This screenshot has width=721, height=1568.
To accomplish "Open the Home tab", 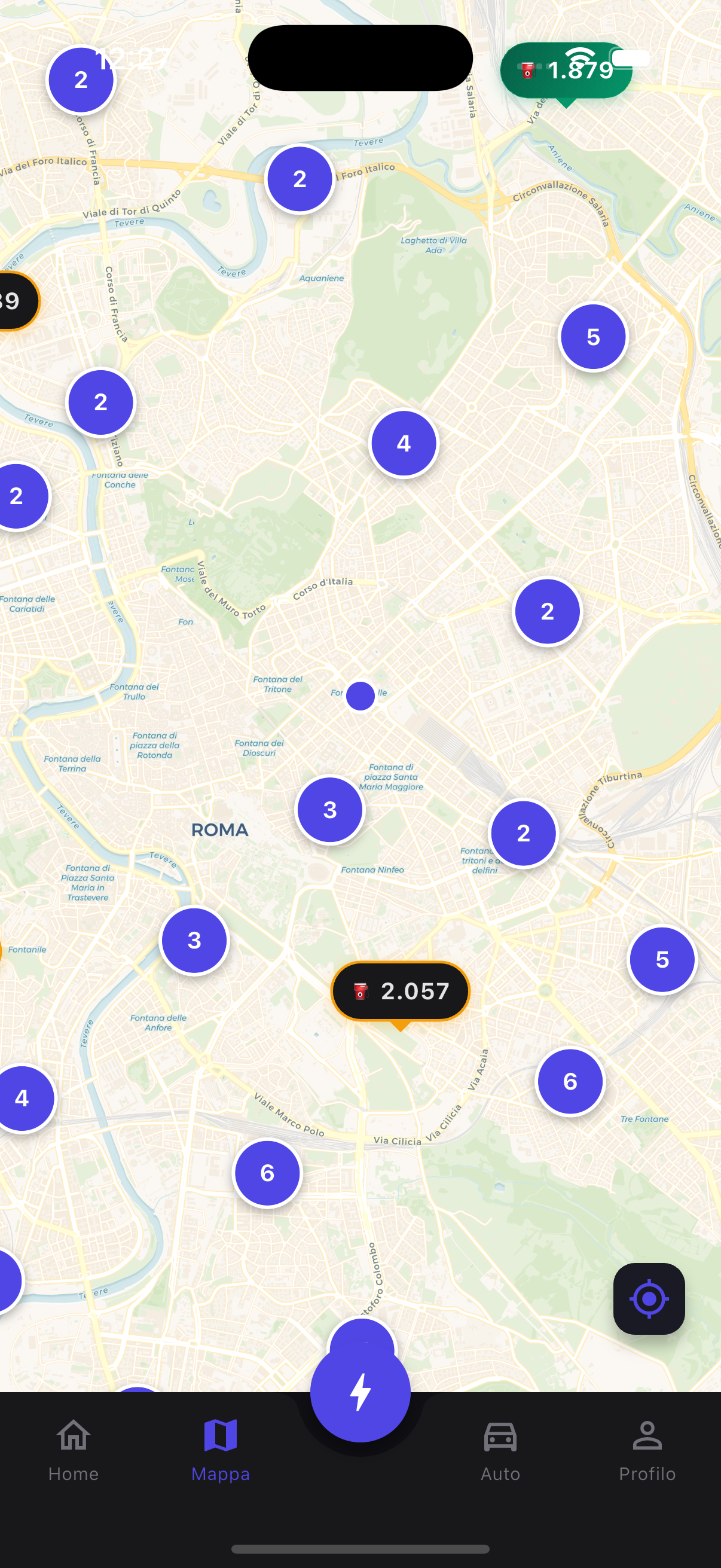I will [74, 1451].
